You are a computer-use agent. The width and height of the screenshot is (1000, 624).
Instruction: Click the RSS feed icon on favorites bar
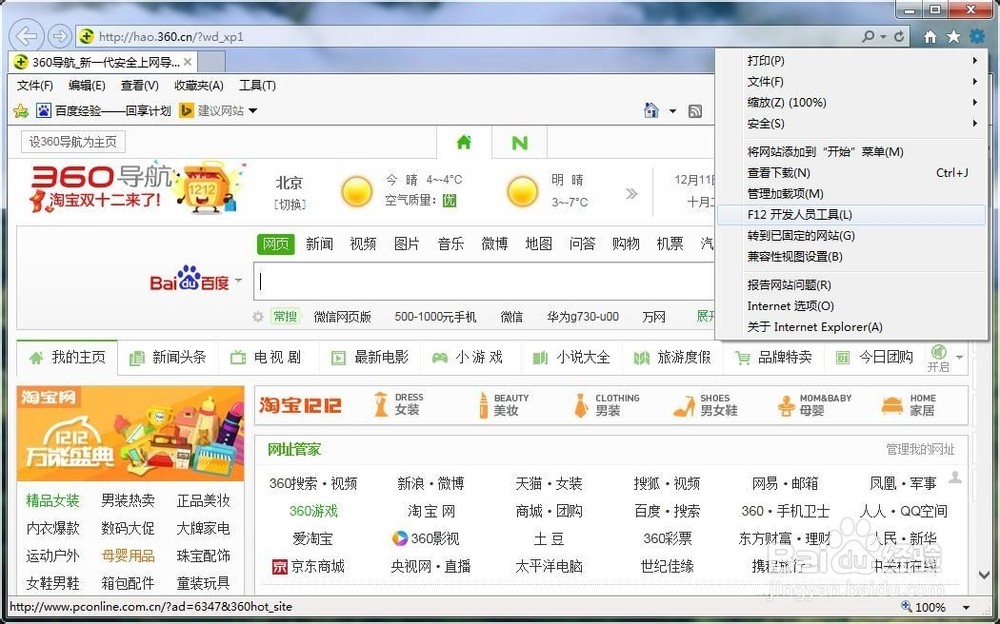695,111
